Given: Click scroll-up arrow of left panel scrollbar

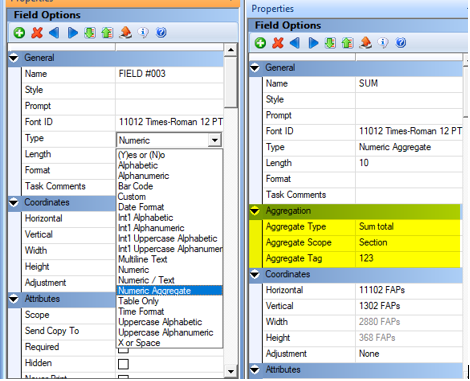Looking at the screenshot, I should [x=231, y=50].
